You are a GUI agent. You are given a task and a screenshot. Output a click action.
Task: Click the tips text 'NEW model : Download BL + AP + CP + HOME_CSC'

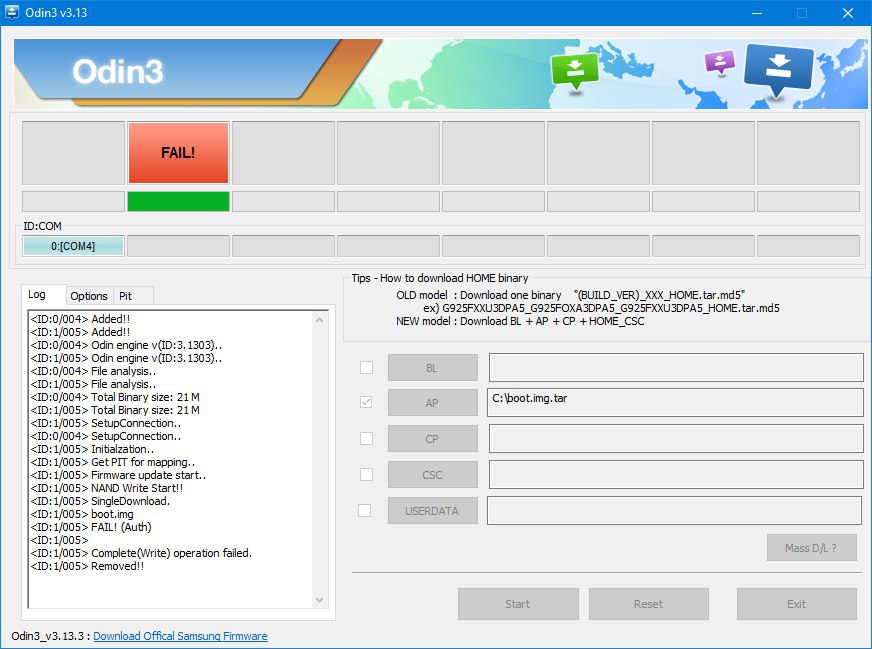click(520, 321)
